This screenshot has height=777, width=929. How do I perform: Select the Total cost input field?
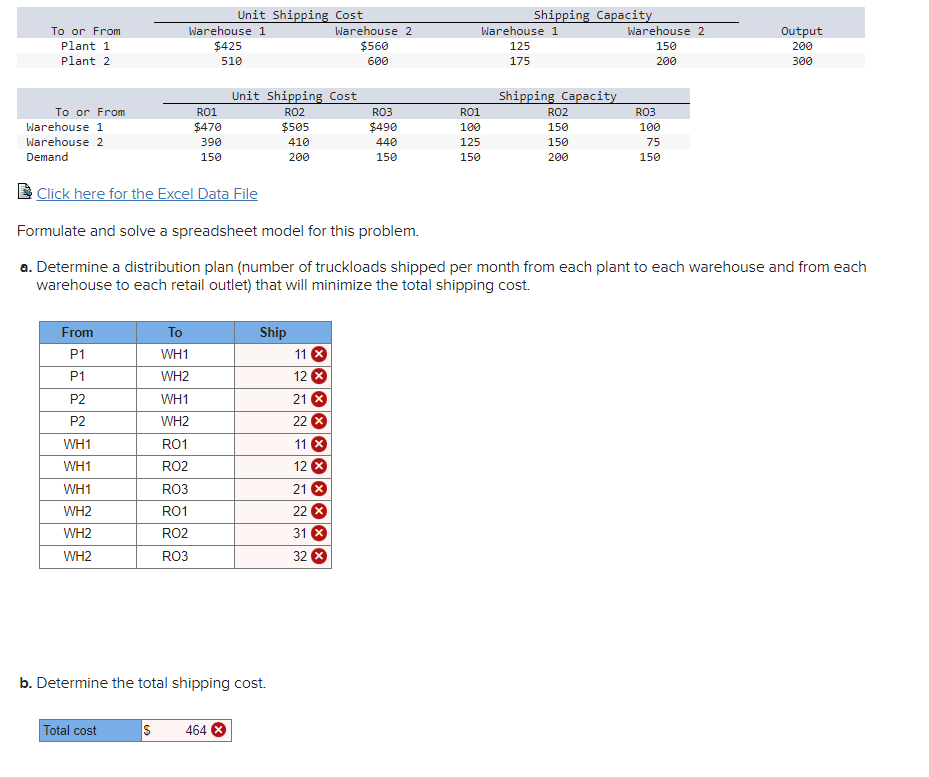click(186, 730)
